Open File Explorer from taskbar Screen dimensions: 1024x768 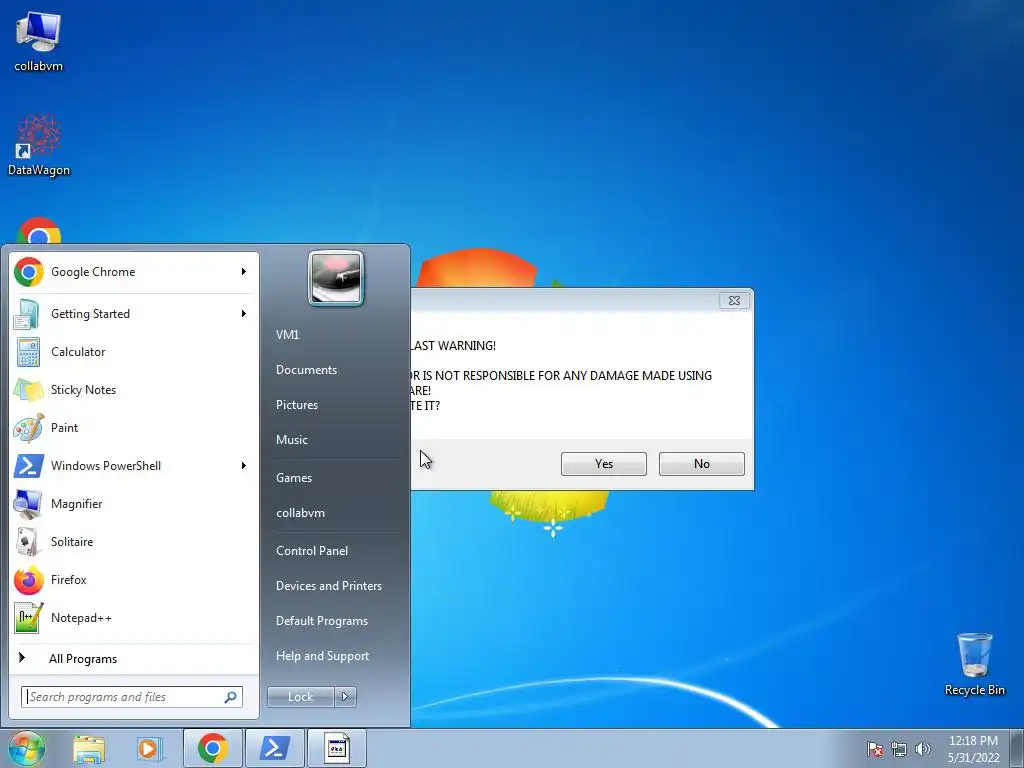pos(89,748)
